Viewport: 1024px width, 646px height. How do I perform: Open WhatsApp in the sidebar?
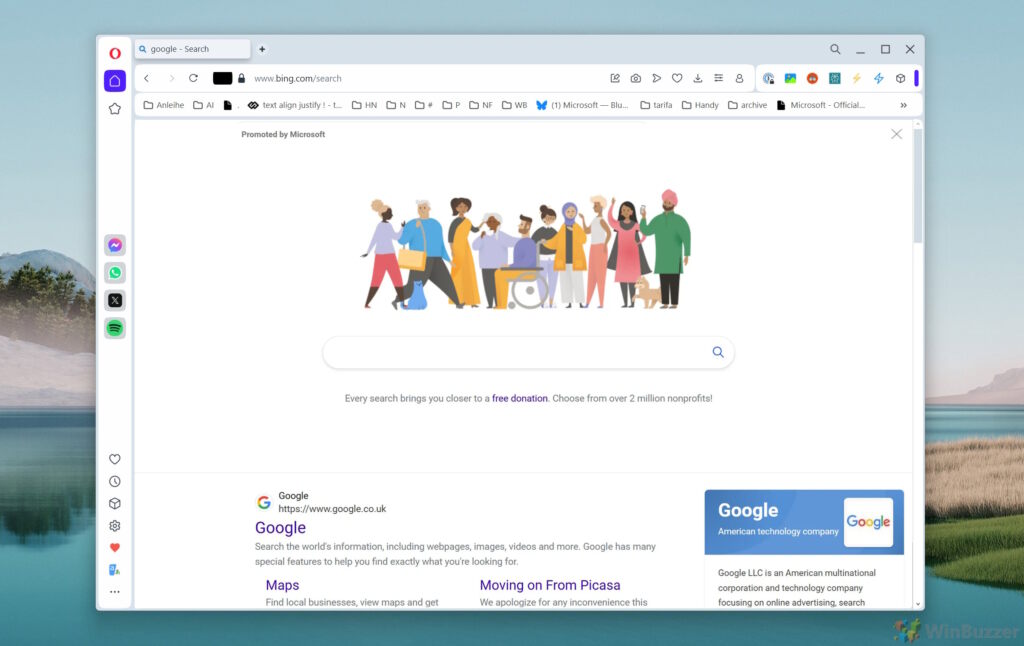point(115,272)
